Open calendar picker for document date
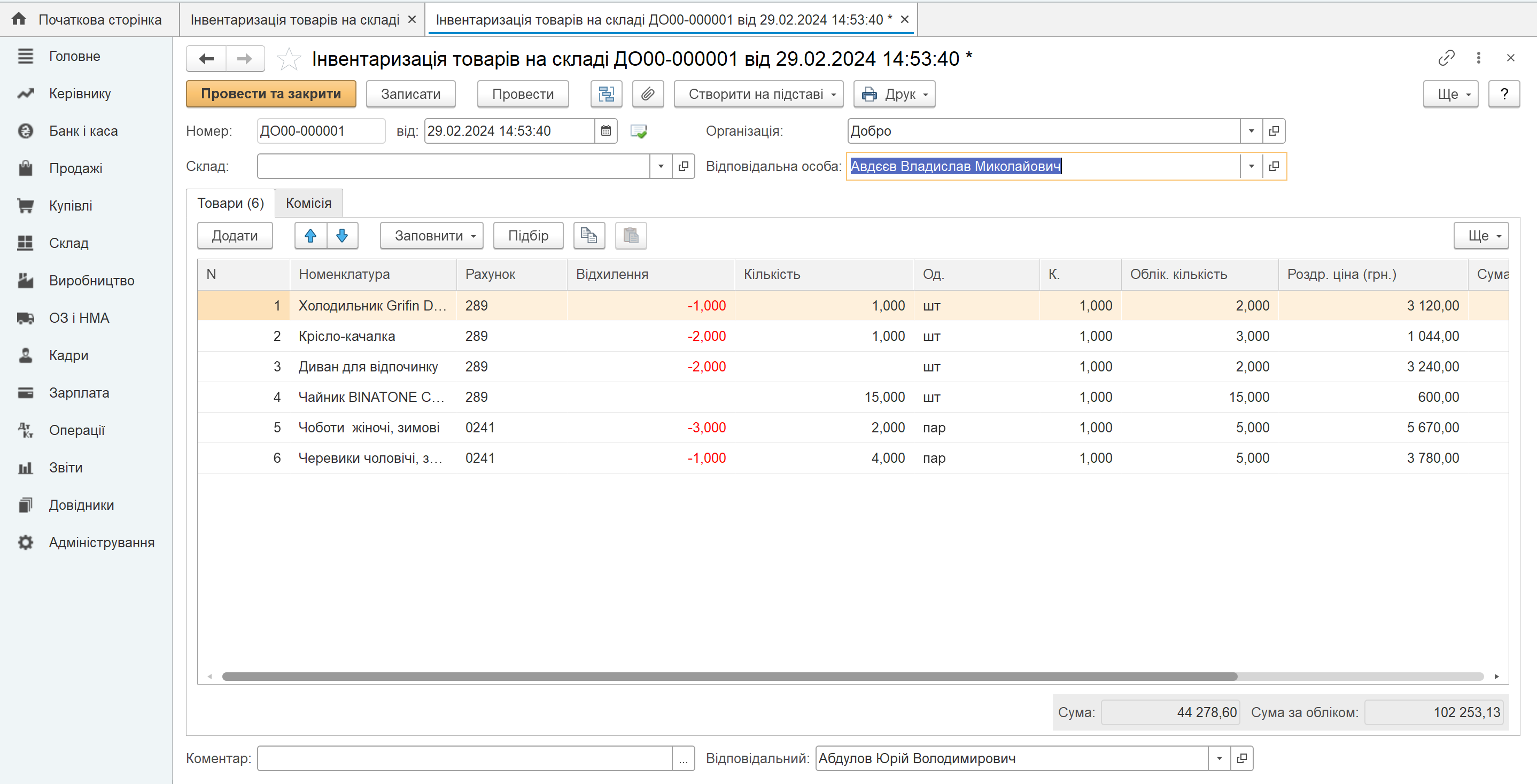Screen dimensions: 1537x784 coord(606,131)
